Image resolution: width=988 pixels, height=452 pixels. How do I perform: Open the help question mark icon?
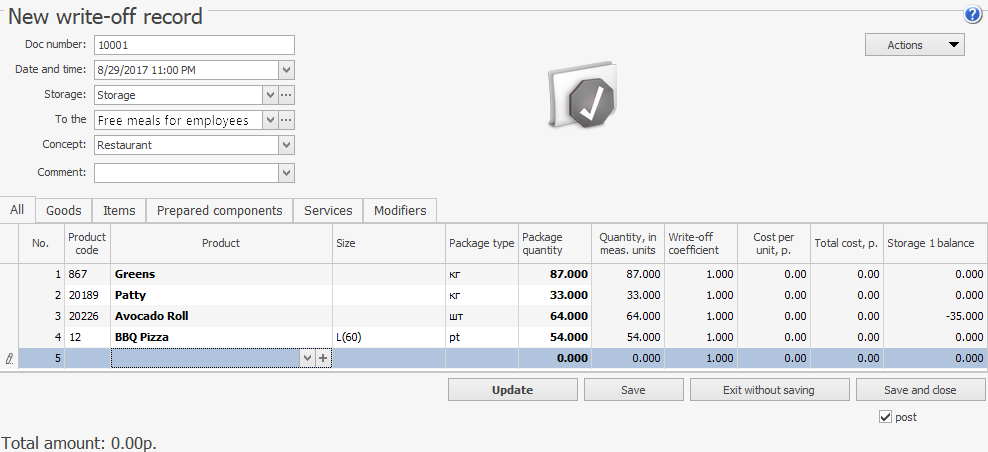pyautogui.click(x=972, y=15)
